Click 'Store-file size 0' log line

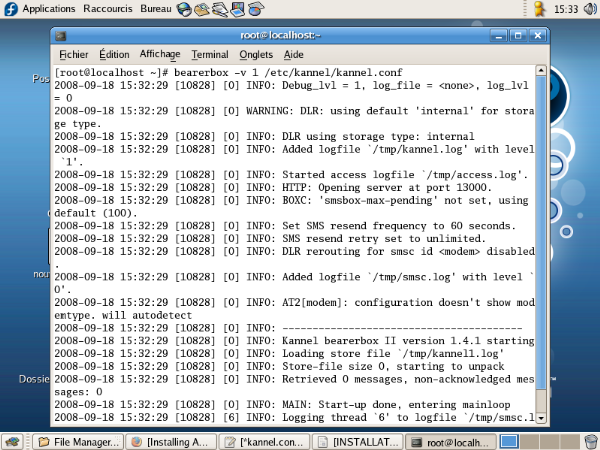click(279, 366)
